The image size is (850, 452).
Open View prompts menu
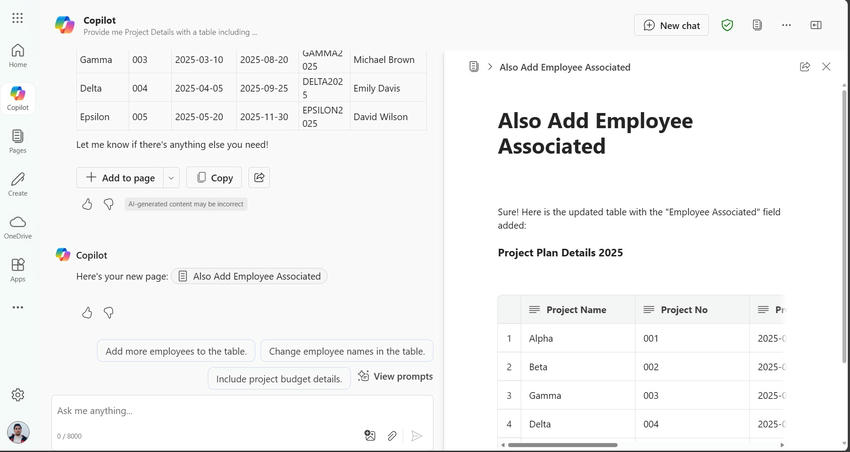click(395, 377)
